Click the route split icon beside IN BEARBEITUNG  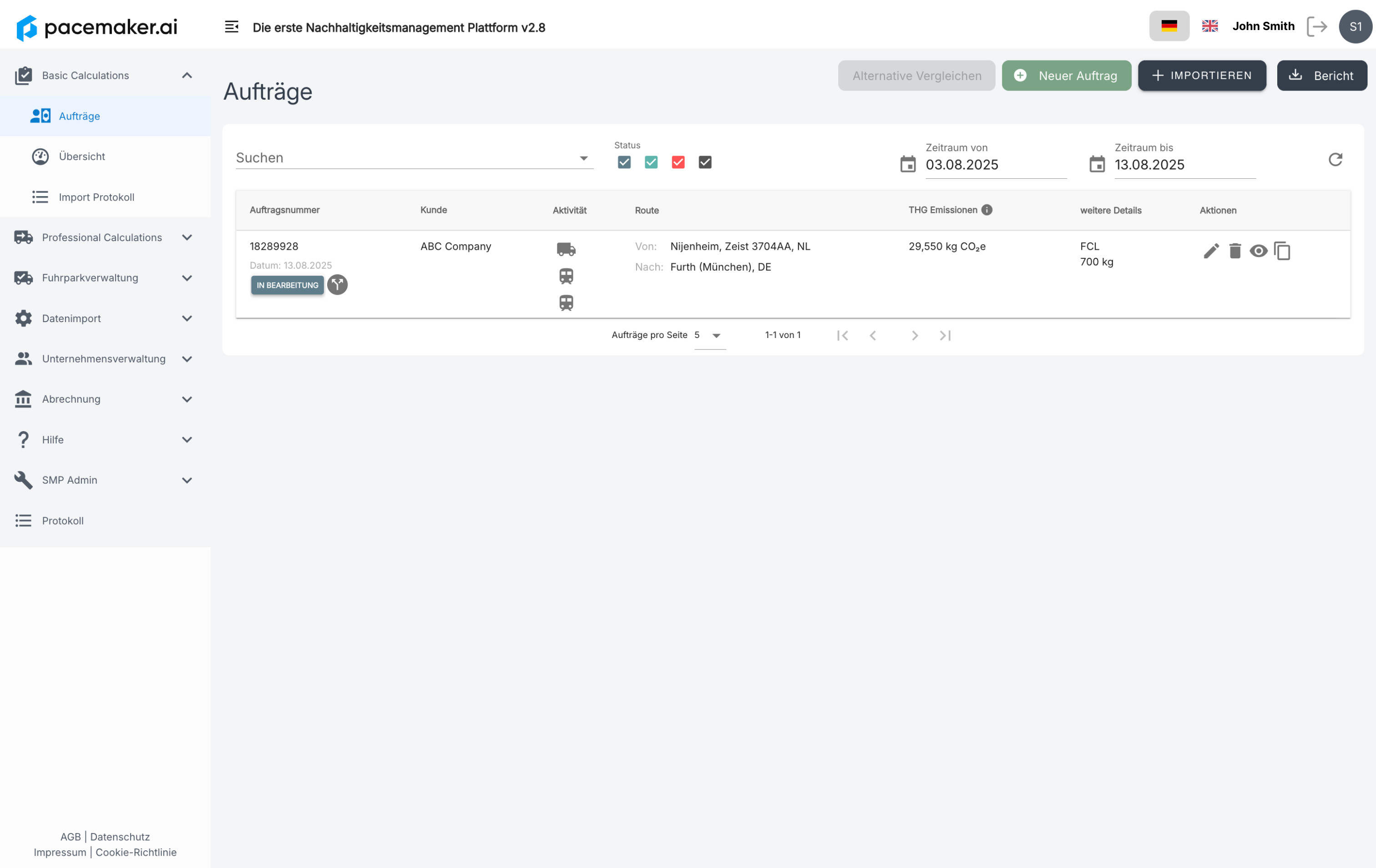point(337,285)
